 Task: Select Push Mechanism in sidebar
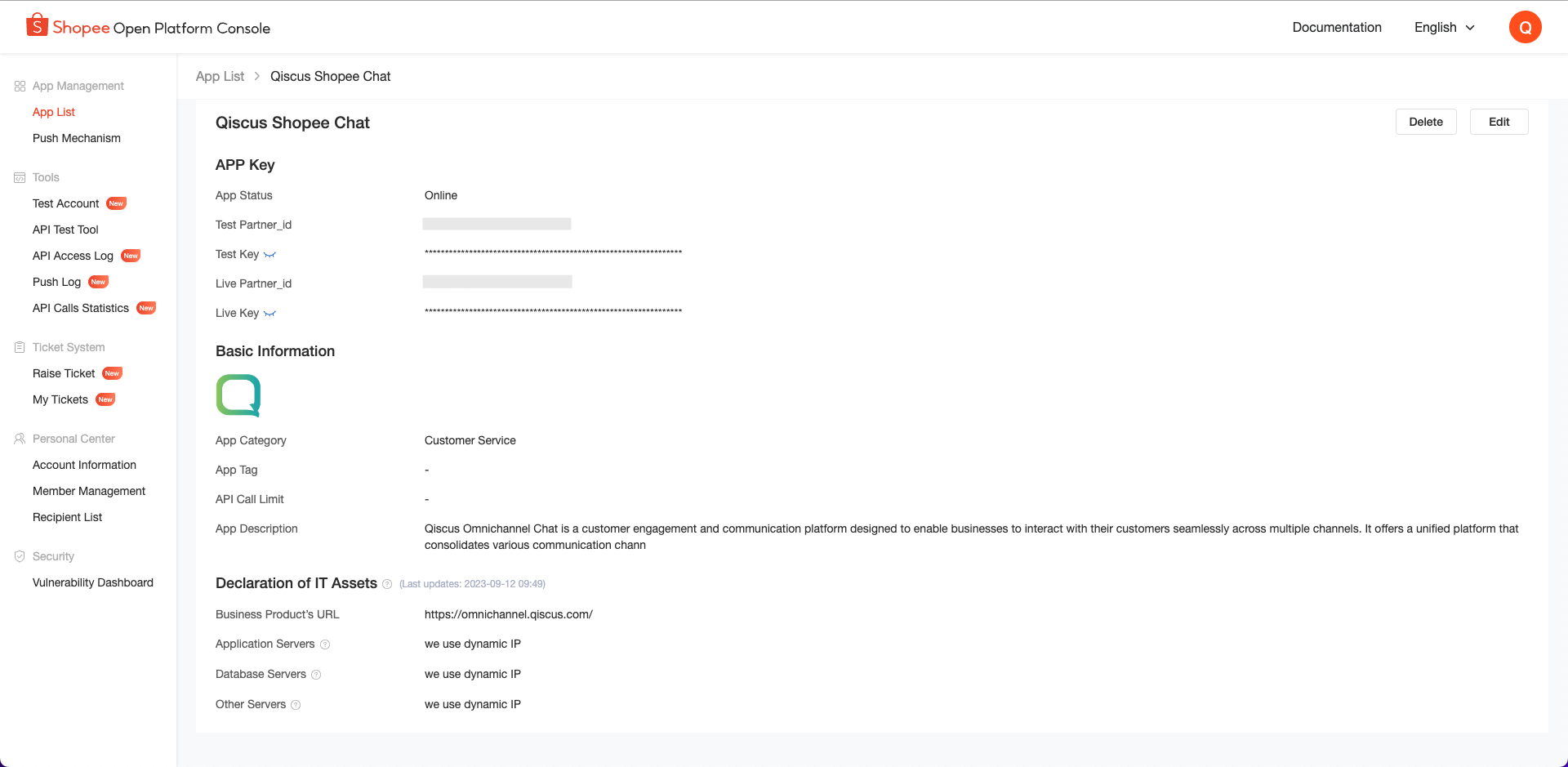(x=77, y=138)
